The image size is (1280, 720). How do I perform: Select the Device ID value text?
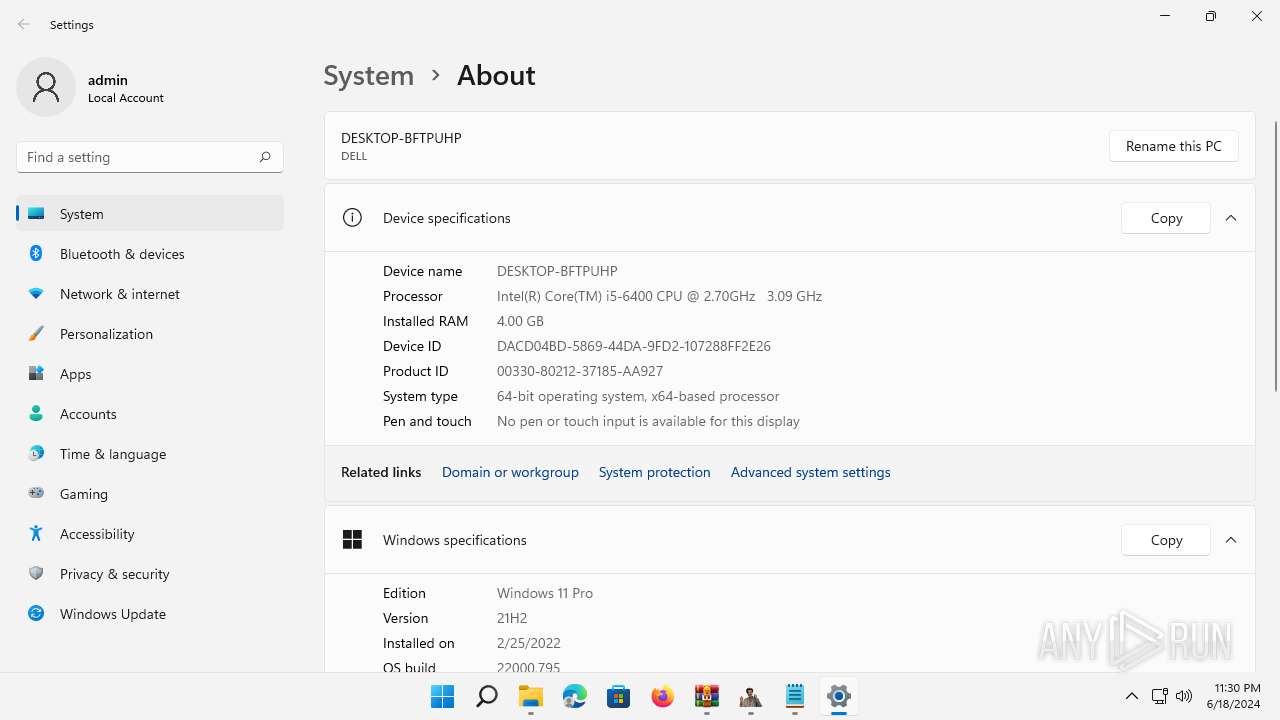[x=633, y=346]
